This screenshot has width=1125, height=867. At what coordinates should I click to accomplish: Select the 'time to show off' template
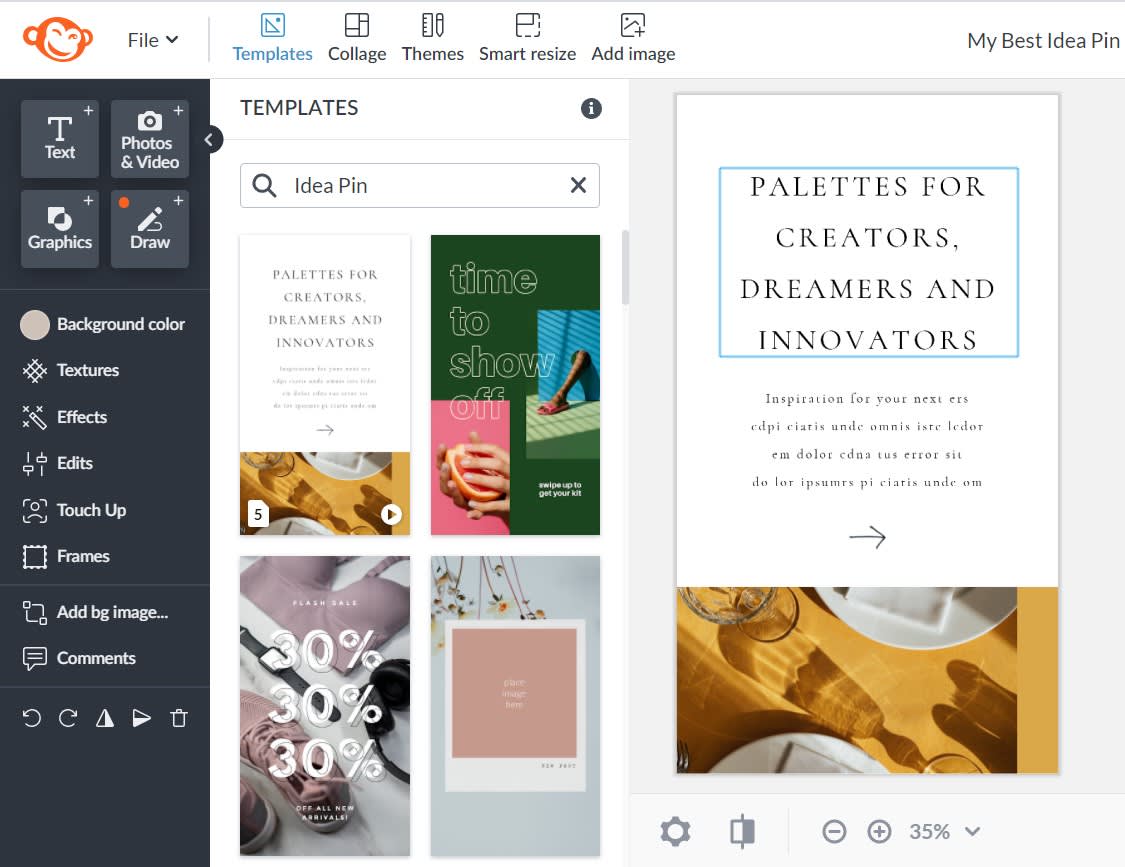click(515, 385)
